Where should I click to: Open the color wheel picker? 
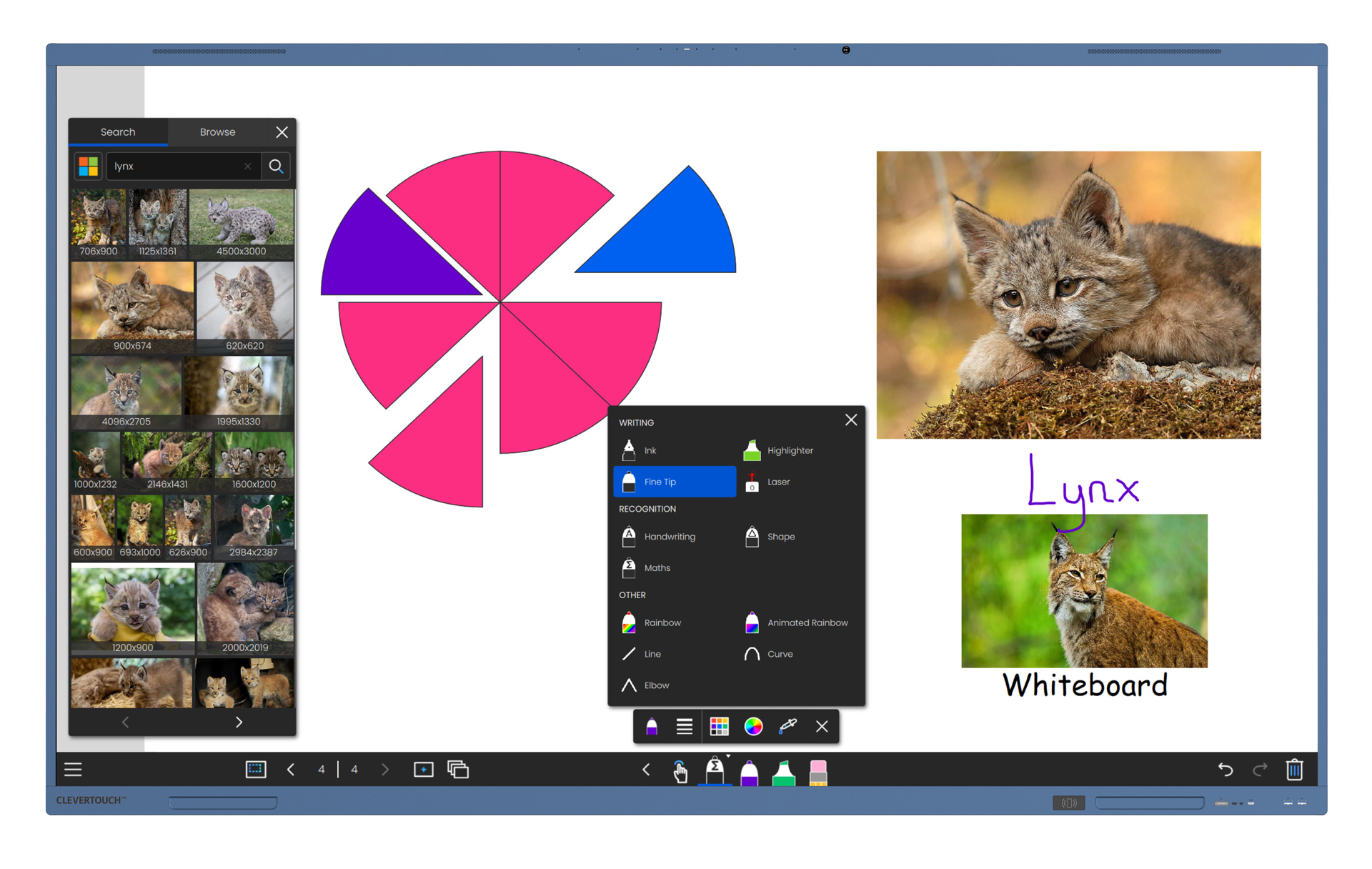(753, 726)
